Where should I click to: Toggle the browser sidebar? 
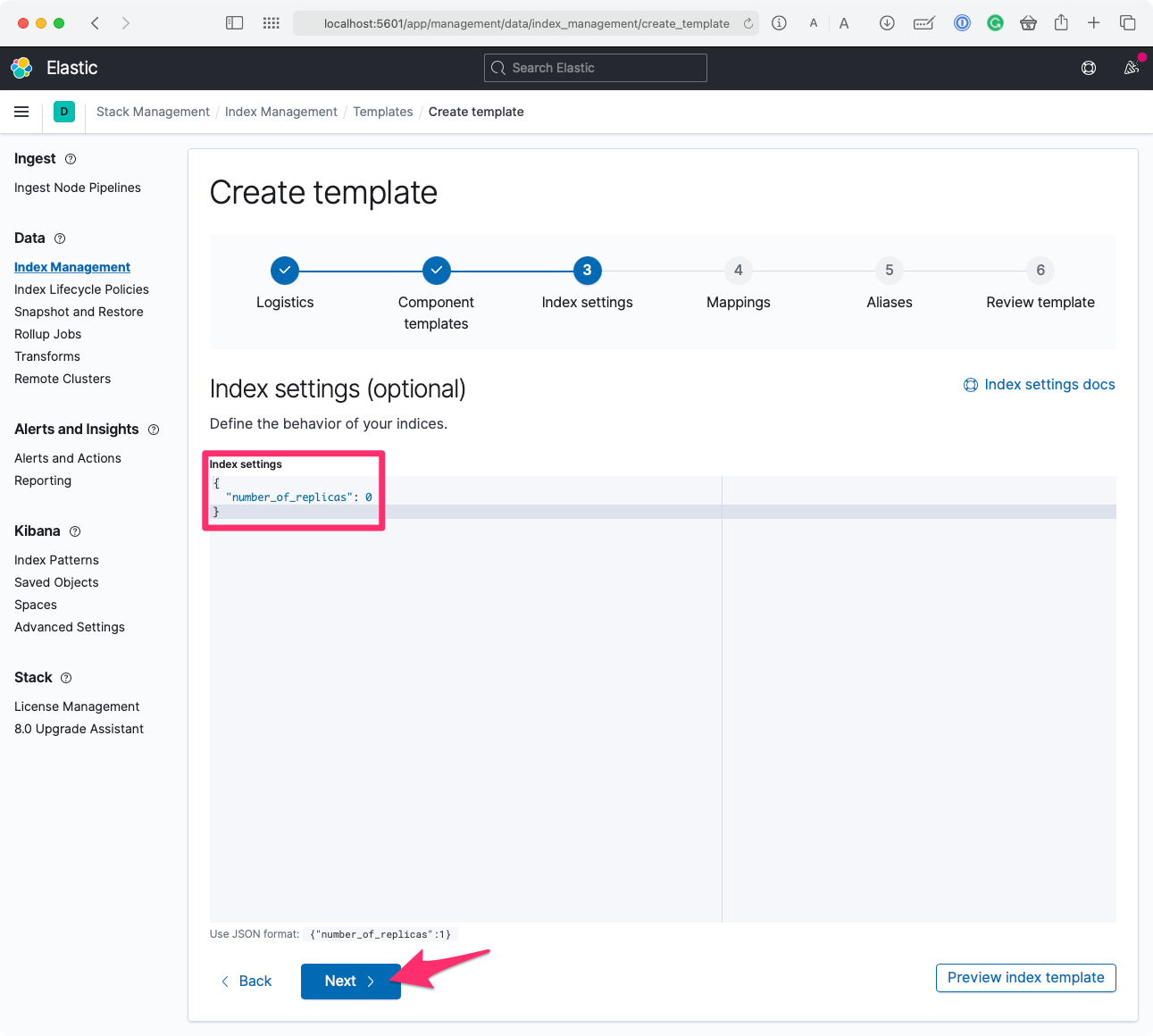coord(234,23)
